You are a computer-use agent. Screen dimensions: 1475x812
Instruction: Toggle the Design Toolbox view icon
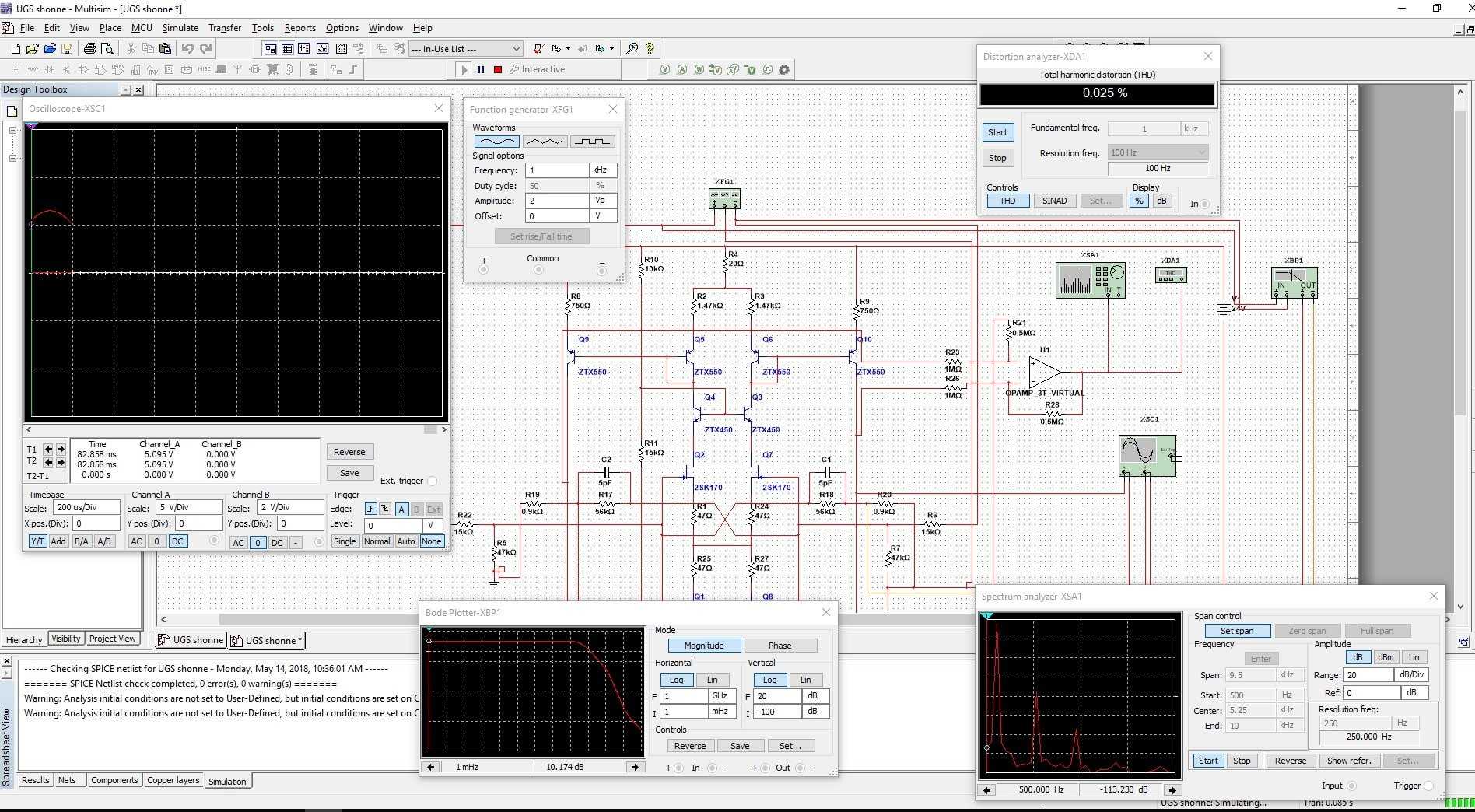[x=270, y=48]
